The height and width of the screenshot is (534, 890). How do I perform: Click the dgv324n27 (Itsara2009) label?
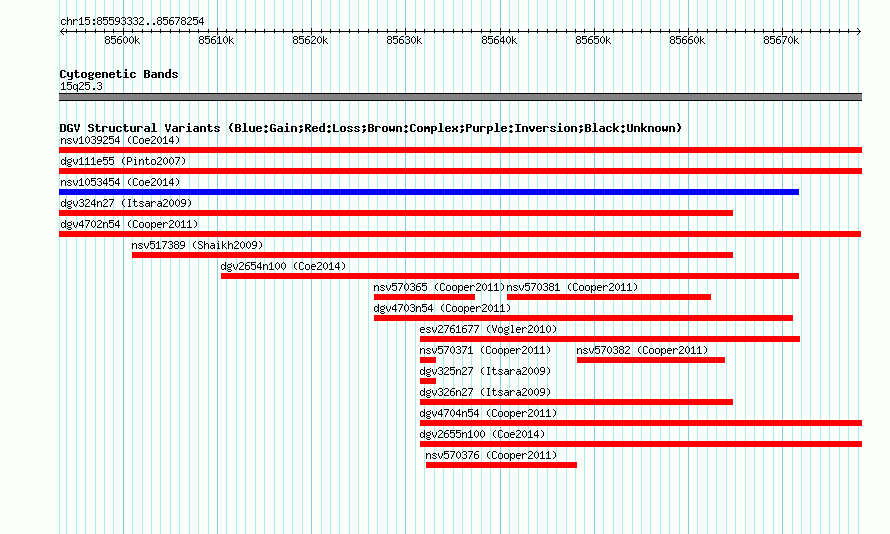pyautogui.click(x=126, y=203)
